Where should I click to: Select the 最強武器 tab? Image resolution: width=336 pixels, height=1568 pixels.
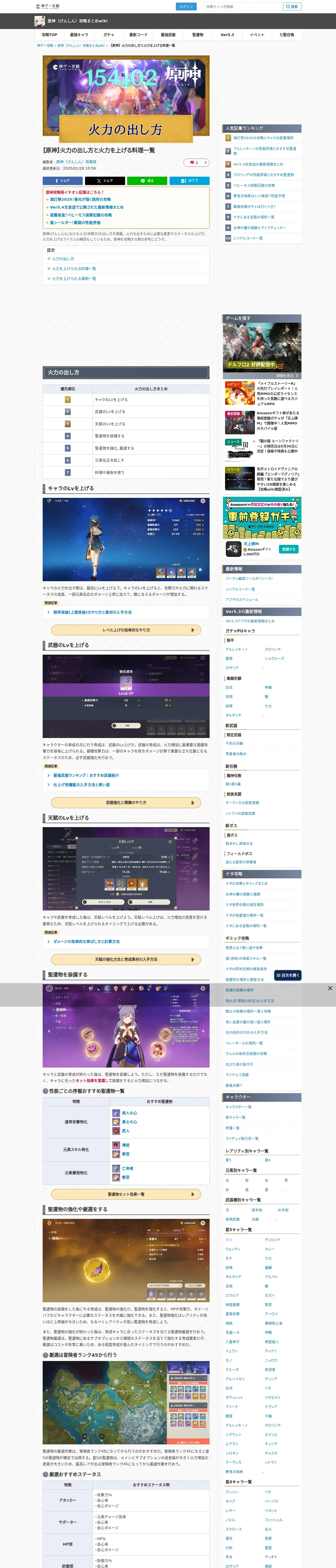(x=168, y=35)
